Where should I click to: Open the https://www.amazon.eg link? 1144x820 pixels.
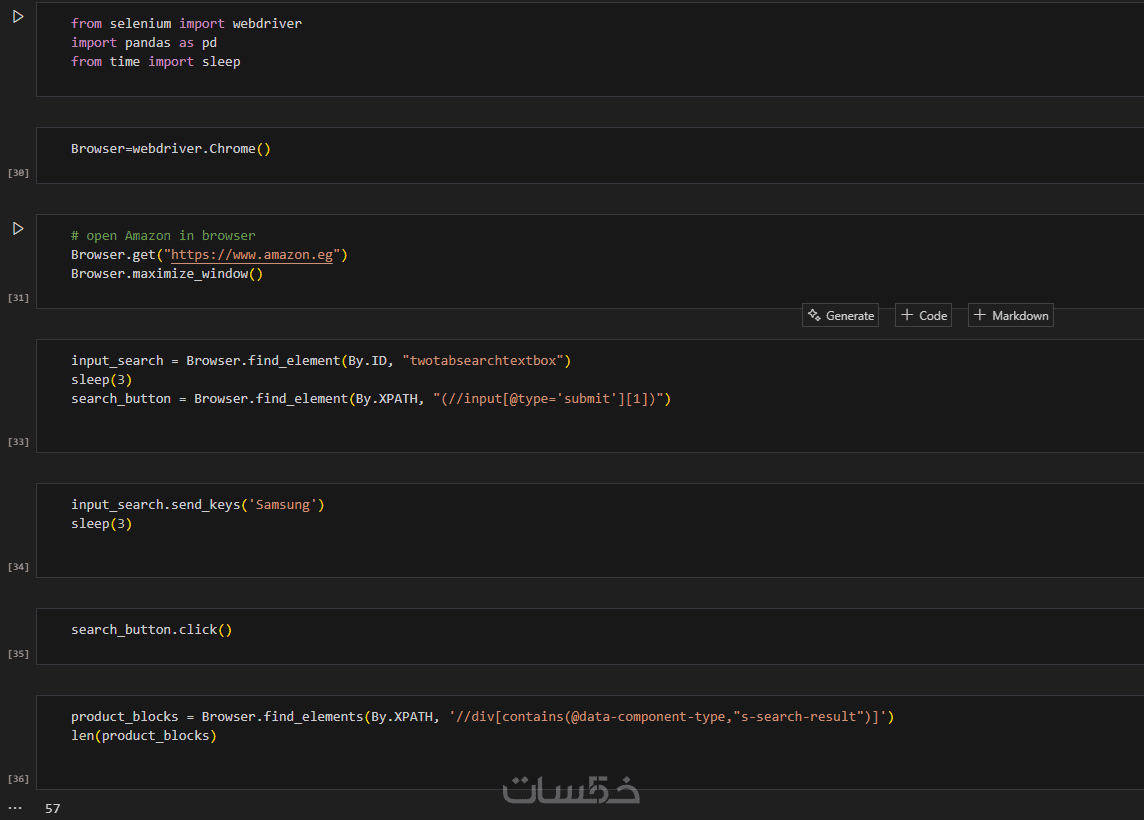tap(252, 255)
